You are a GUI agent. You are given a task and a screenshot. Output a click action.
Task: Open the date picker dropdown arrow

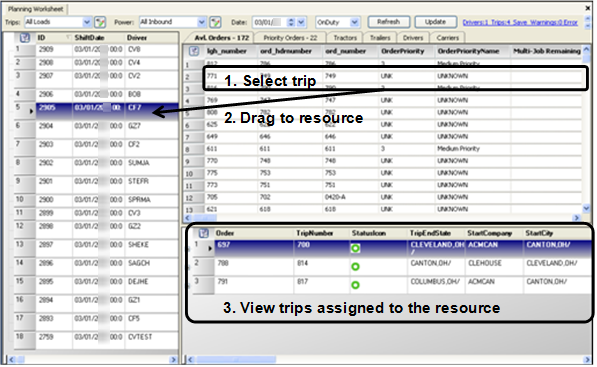[x=301, y=22]
